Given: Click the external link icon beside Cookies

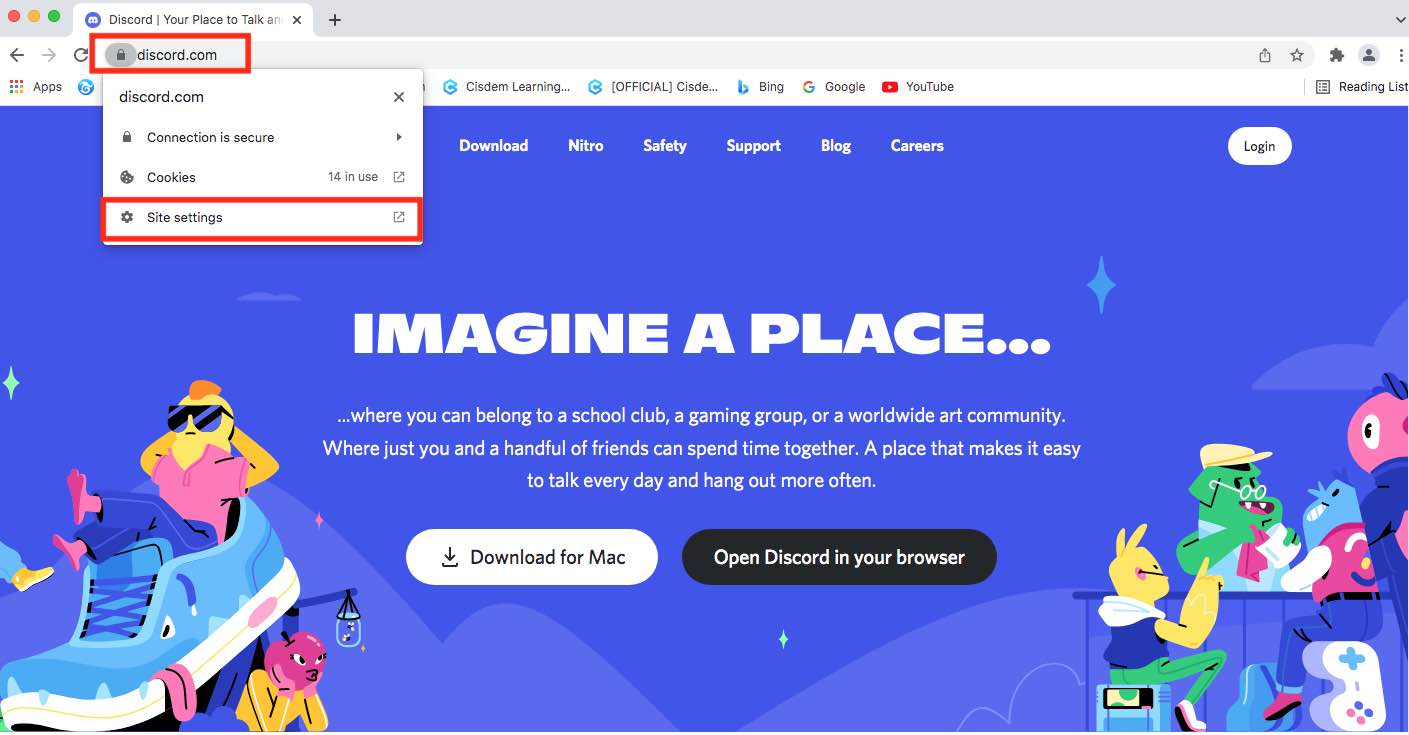Looking at the screenshot, I should pos(399,177).
